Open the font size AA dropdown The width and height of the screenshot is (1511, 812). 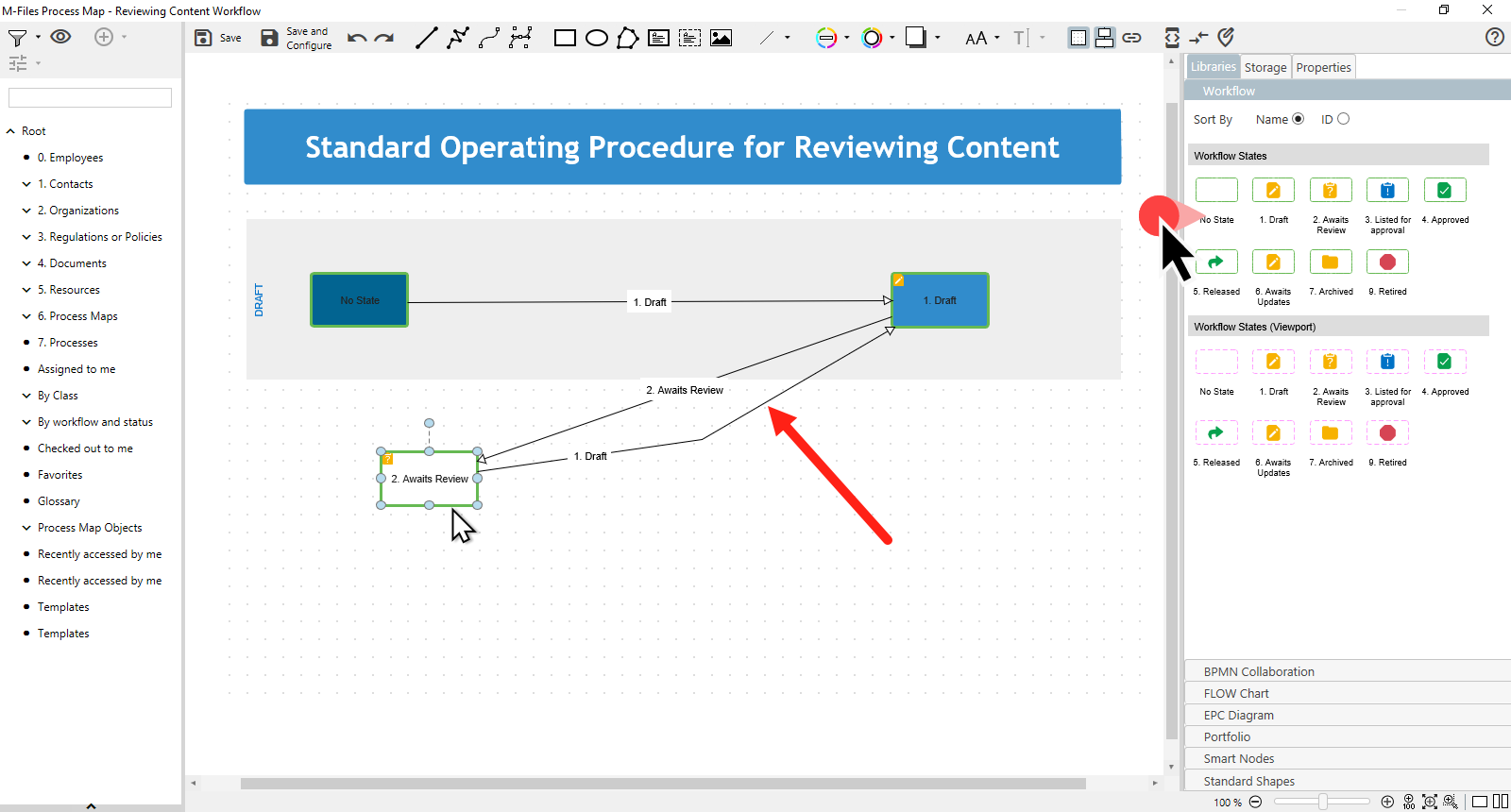[981, 38]
